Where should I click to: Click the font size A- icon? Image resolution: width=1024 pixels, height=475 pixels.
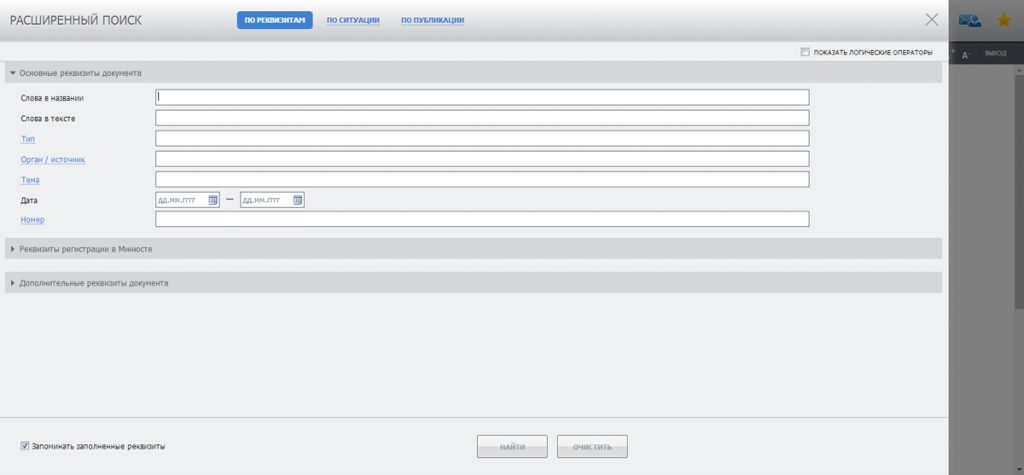tap(965, 54)
